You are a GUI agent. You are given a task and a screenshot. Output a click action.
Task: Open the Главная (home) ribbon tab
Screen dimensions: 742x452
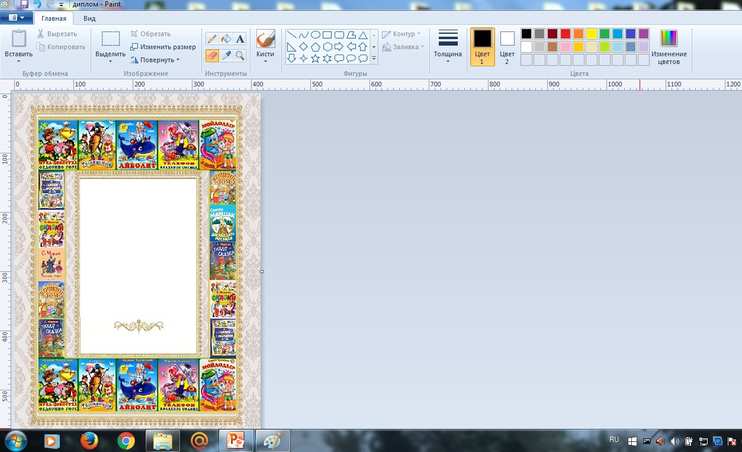(x=54, y=19)
